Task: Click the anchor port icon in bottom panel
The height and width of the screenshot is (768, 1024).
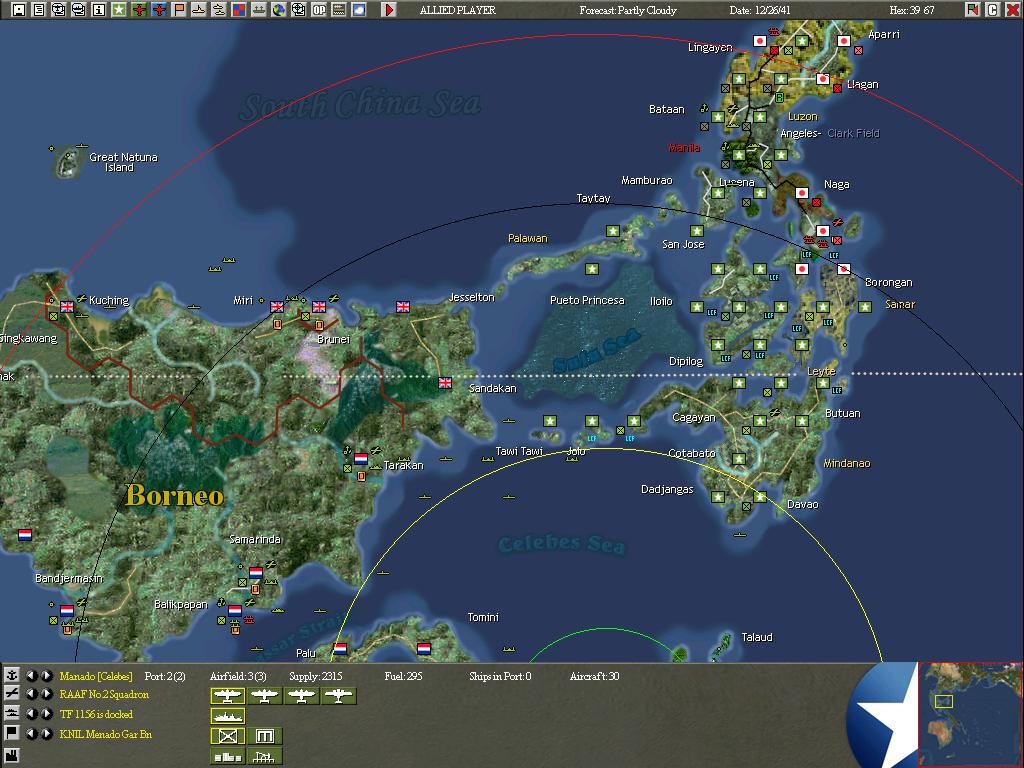Action: click(11, 676)
